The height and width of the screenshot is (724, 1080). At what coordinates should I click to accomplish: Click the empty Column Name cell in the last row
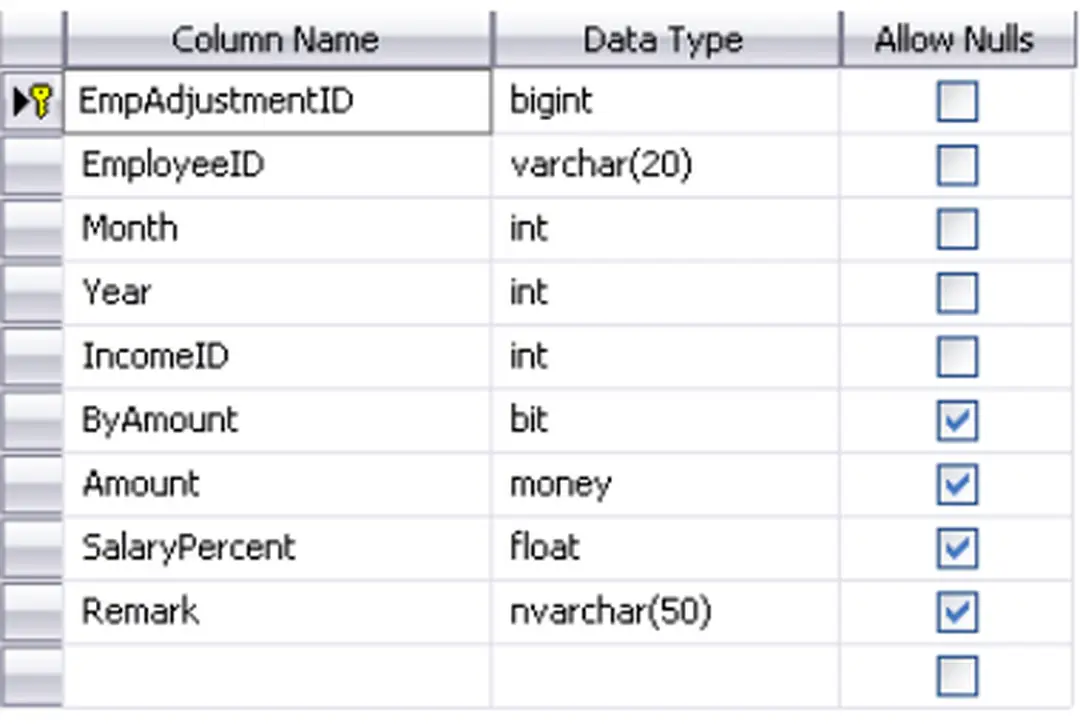[x=275, y=676]
